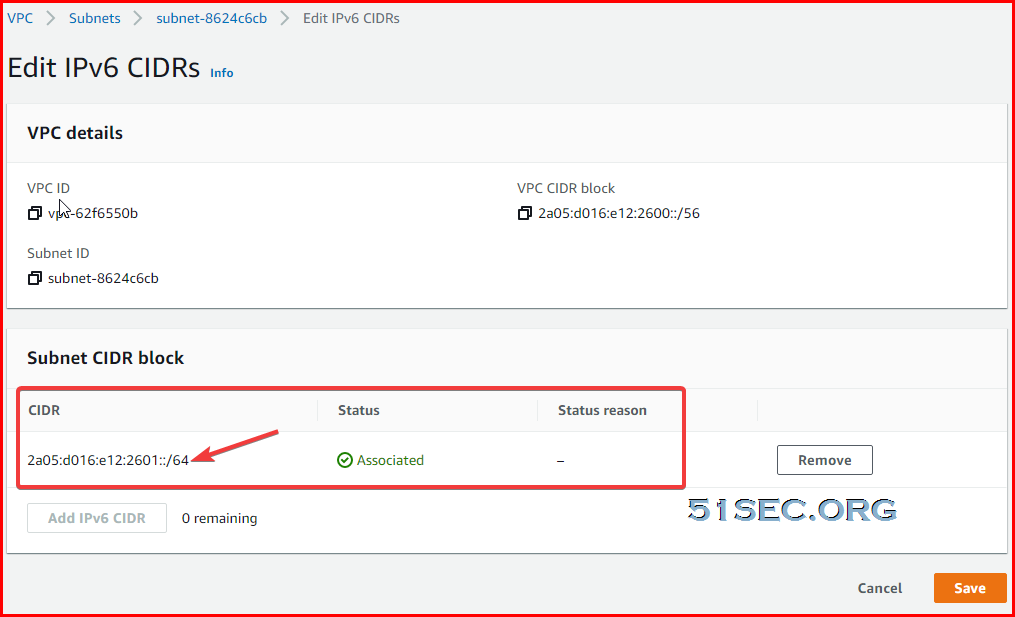This screenshot has width=1015, height=617.
Task: Click the Add IPv6 CIDR button
Action: pos(96,518)
